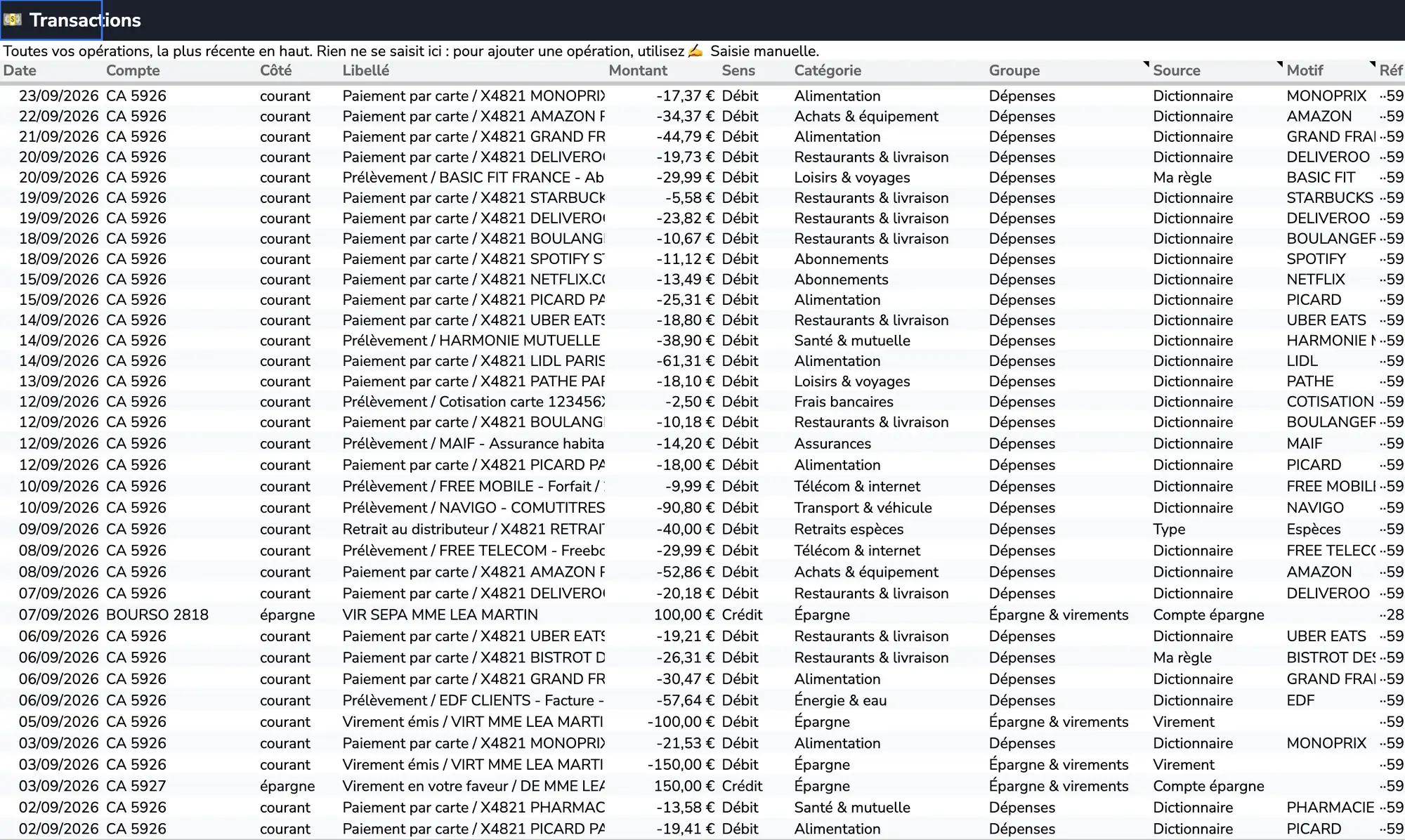Click the MAIF - Assurance habitation label
This screenshot has height=840, width=1405.
473,443
